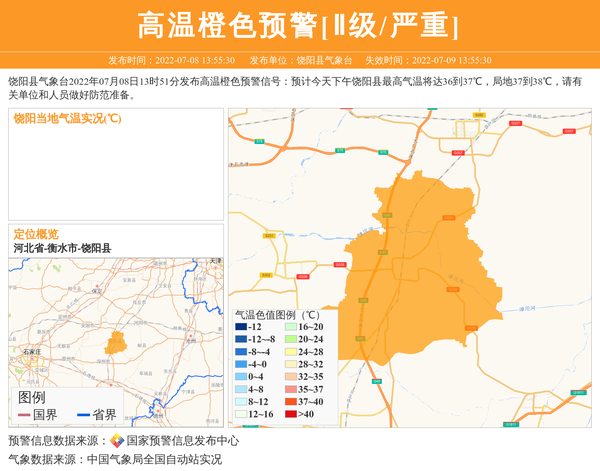
Task: Click the red 国界 line symbol in legend
Action: click(x=24, y=415)
